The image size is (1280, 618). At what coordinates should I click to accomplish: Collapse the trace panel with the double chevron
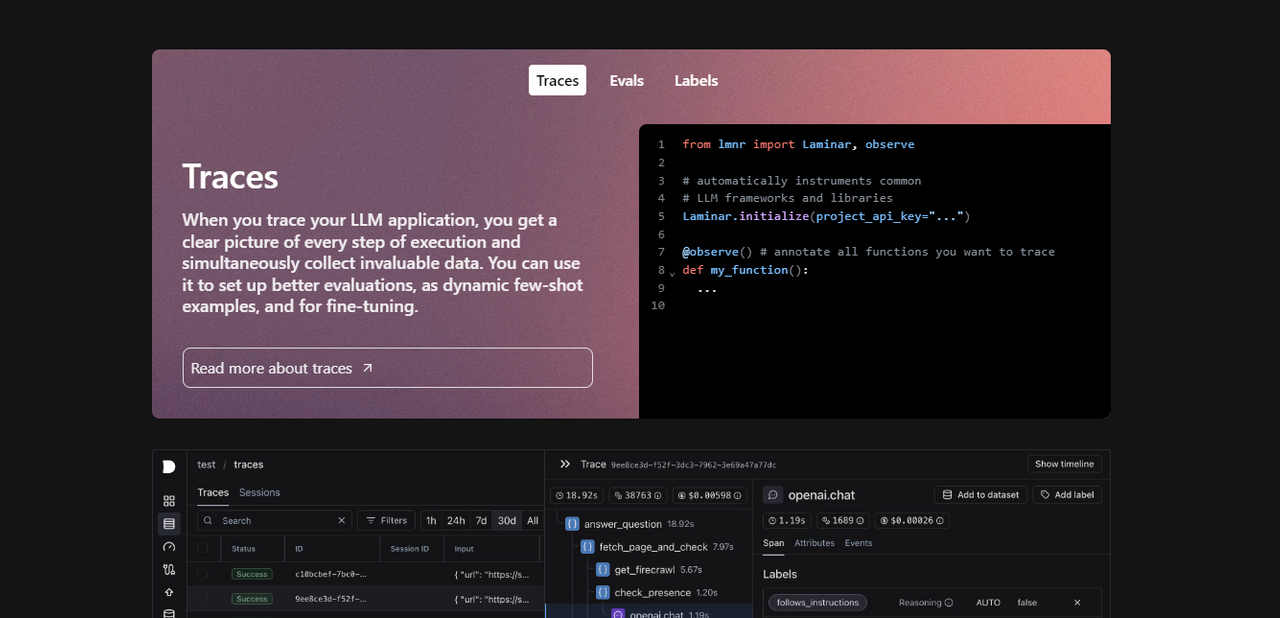click(565, 464)
